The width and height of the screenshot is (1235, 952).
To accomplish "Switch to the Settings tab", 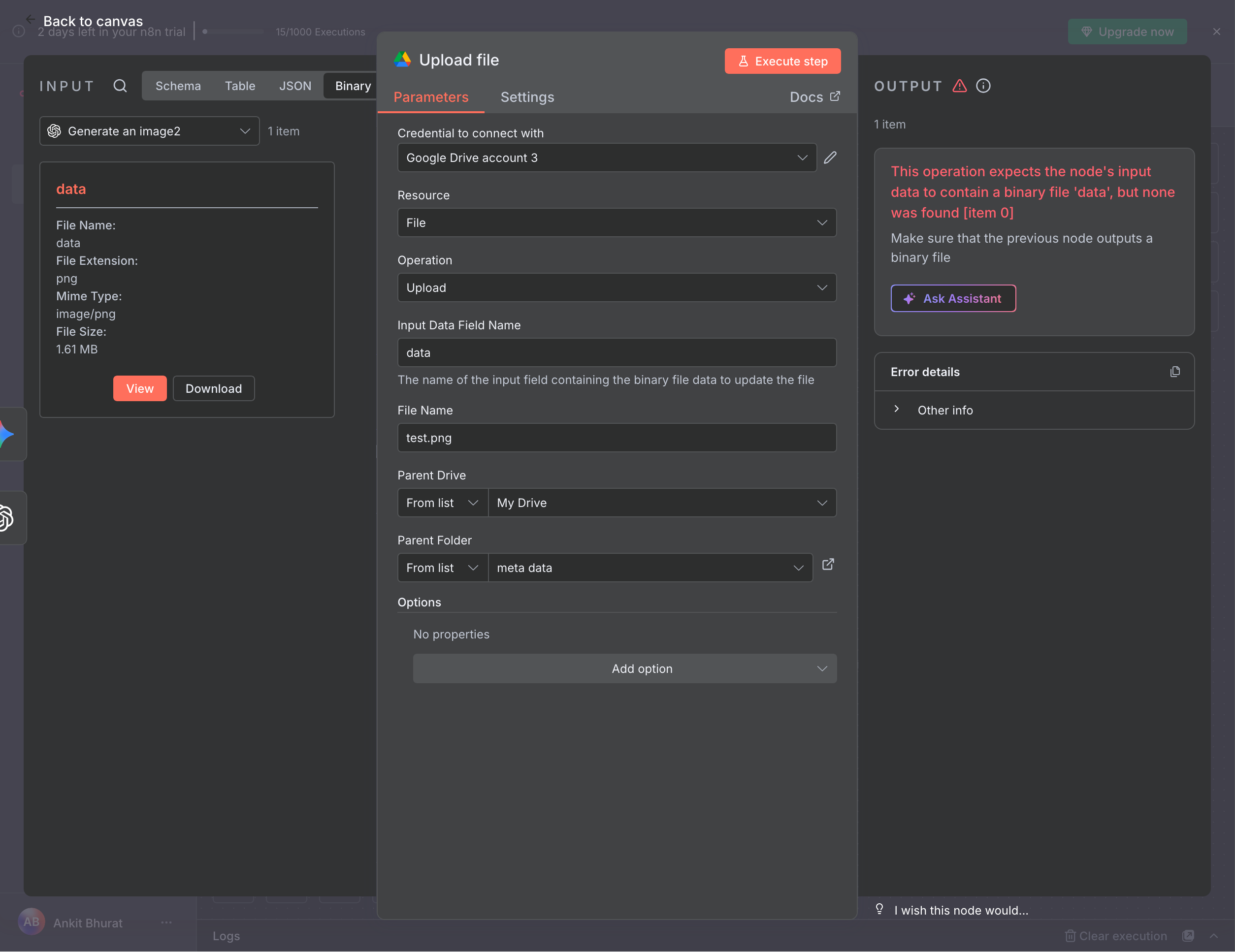I will point(527,97).
